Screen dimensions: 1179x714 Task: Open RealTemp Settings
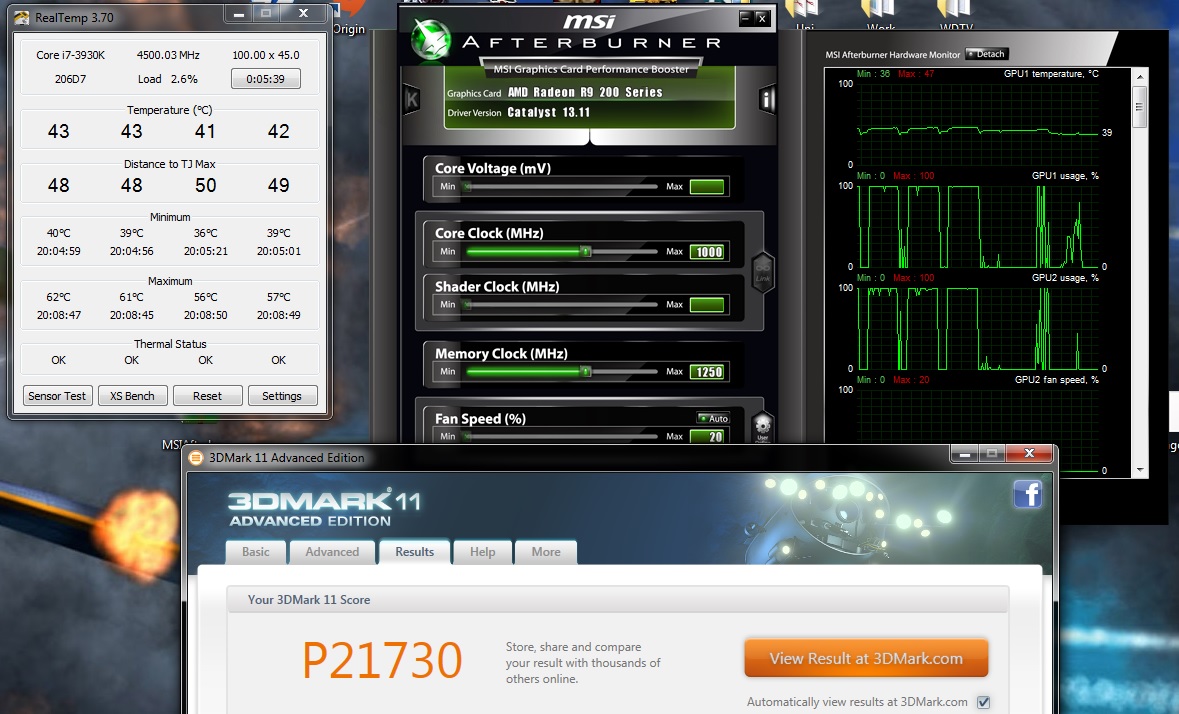click(x=282, y=395)
